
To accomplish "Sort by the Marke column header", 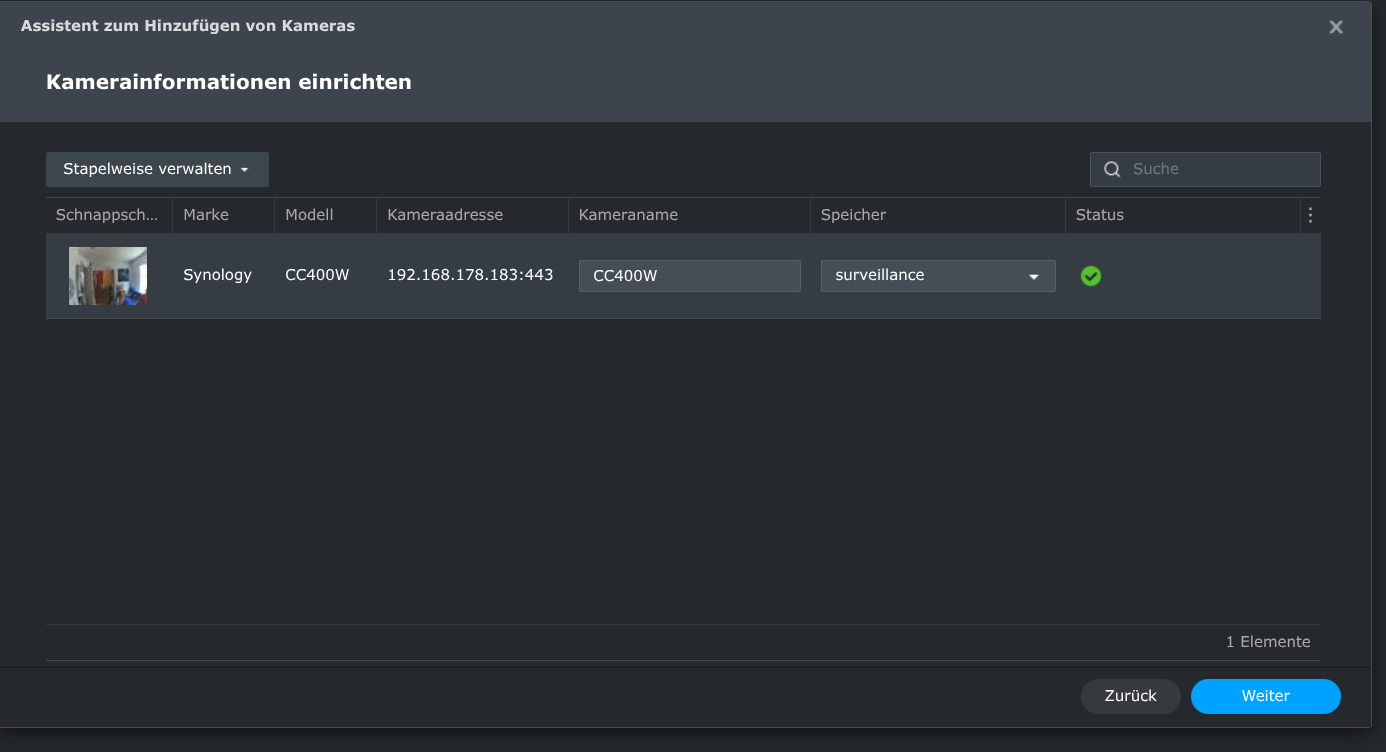I will click(x=206, y=215).
